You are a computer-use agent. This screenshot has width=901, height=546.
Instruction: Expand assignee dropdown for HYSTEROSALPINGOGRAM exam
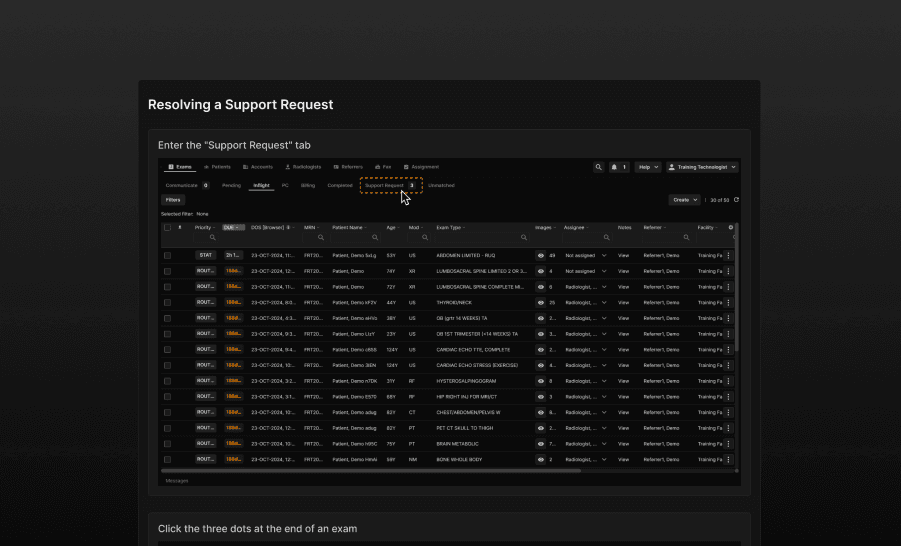tap(604, 381)
